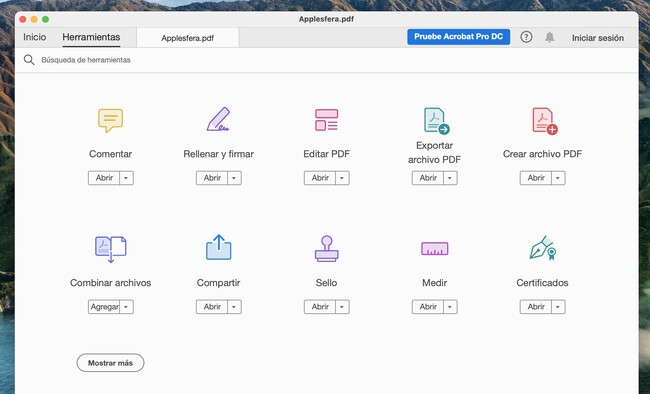Close the window with red button

(x=23, y=19)
